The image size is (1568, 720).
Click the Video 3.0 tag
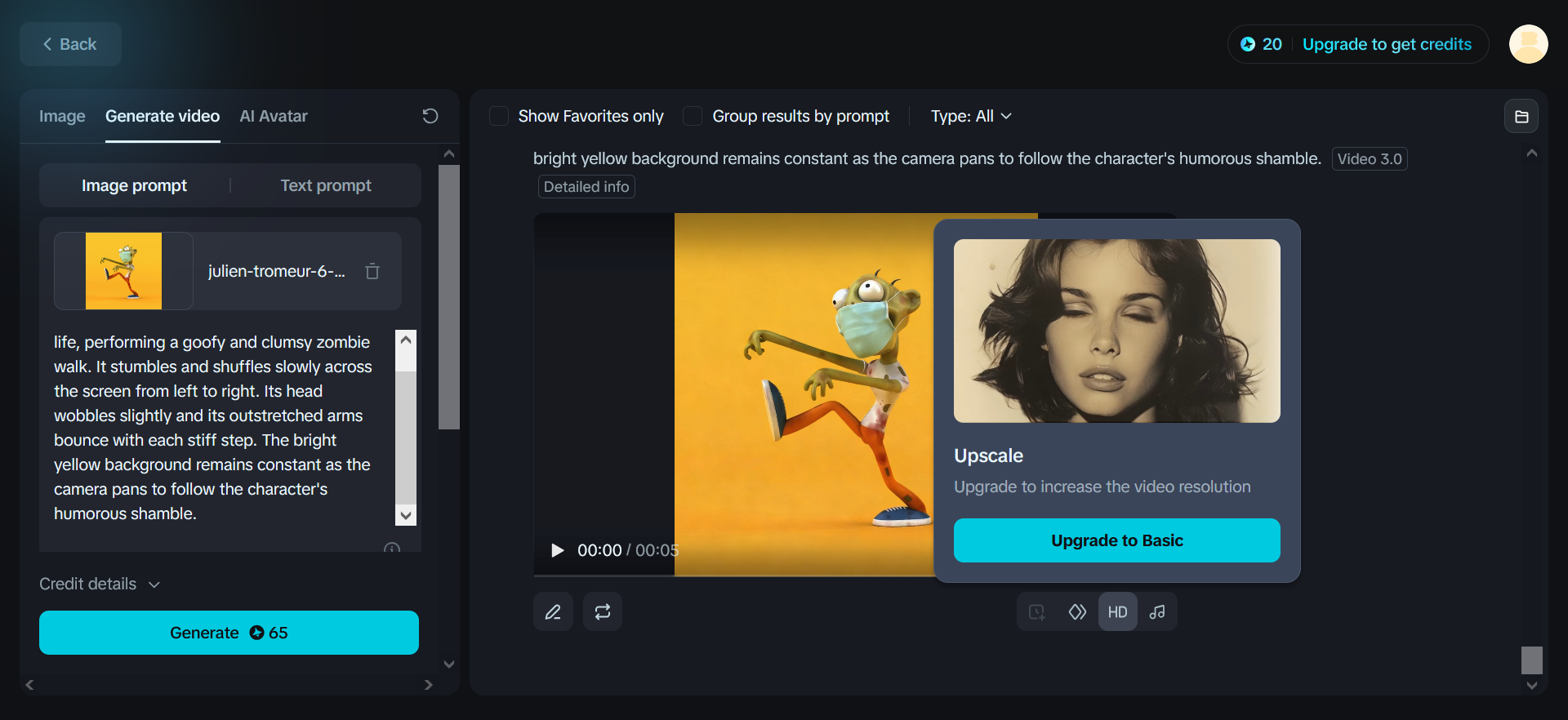click(x=1370, y=159)
